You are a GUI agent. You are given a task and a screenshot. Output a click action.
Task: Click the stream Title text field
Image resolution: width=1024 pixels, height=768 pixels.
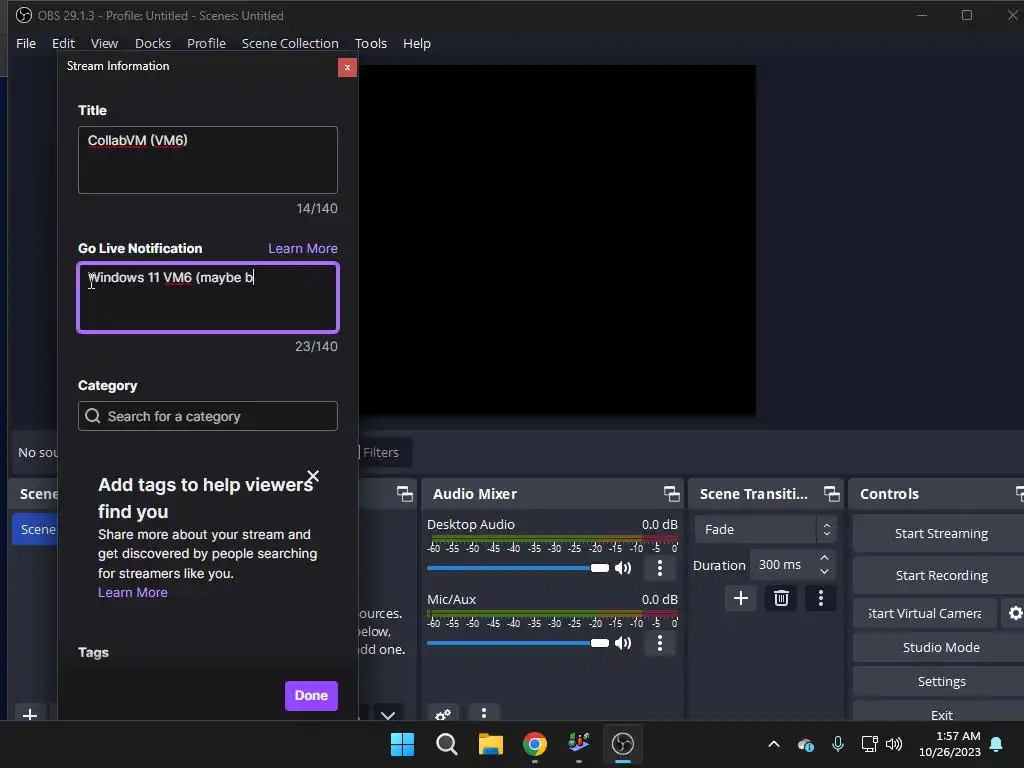[x=208, y=160]
